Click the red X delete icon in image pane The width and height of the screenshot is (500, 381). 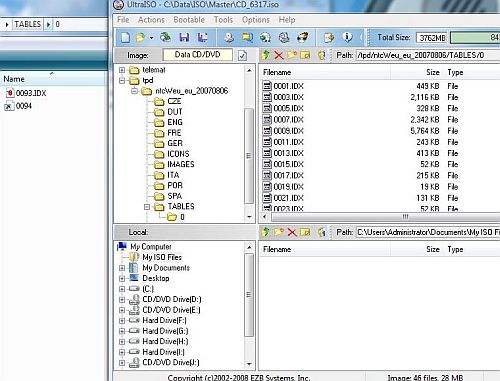279,55
